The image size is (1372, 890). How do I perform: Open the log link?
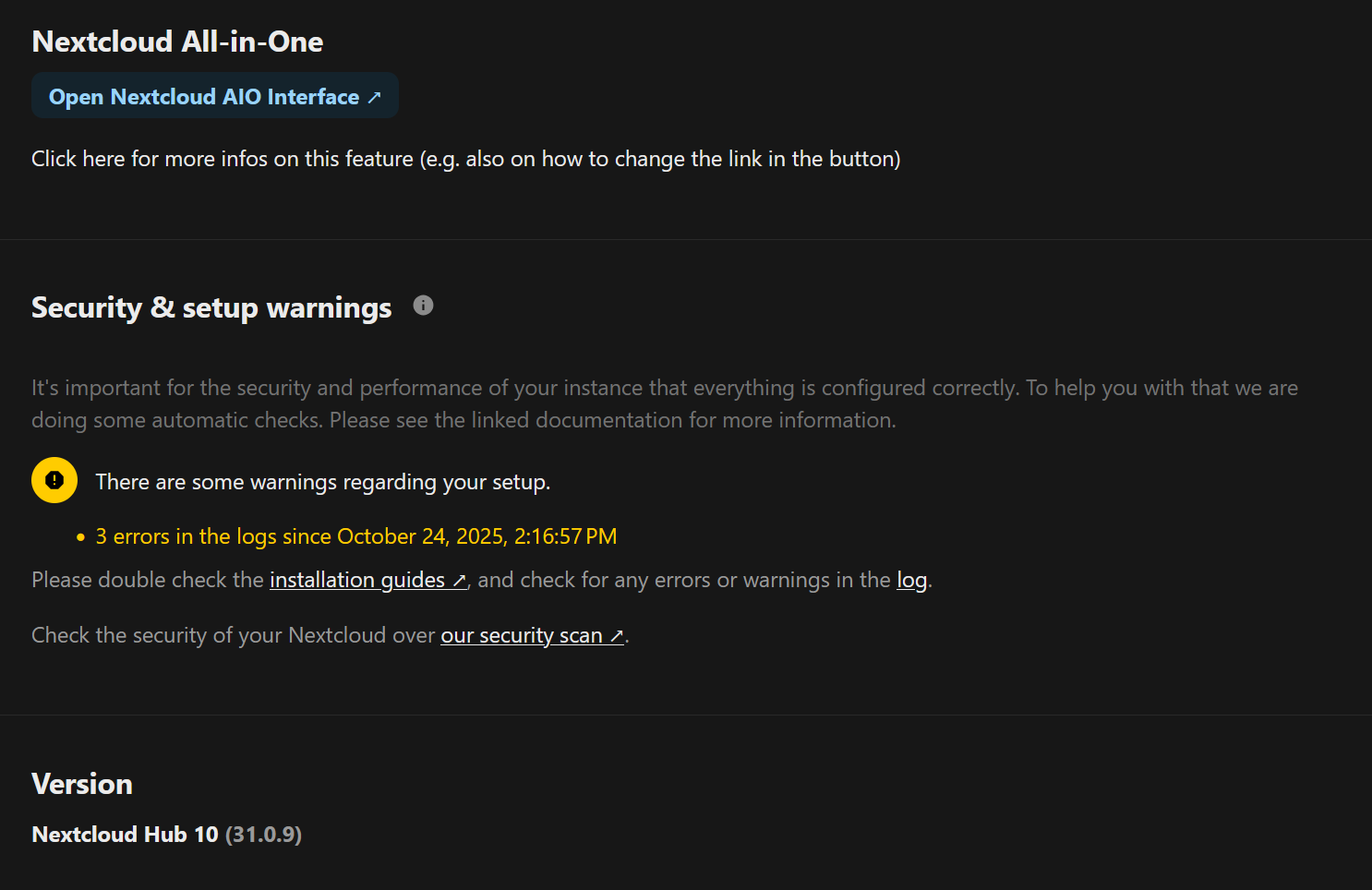tap(911, 580)
